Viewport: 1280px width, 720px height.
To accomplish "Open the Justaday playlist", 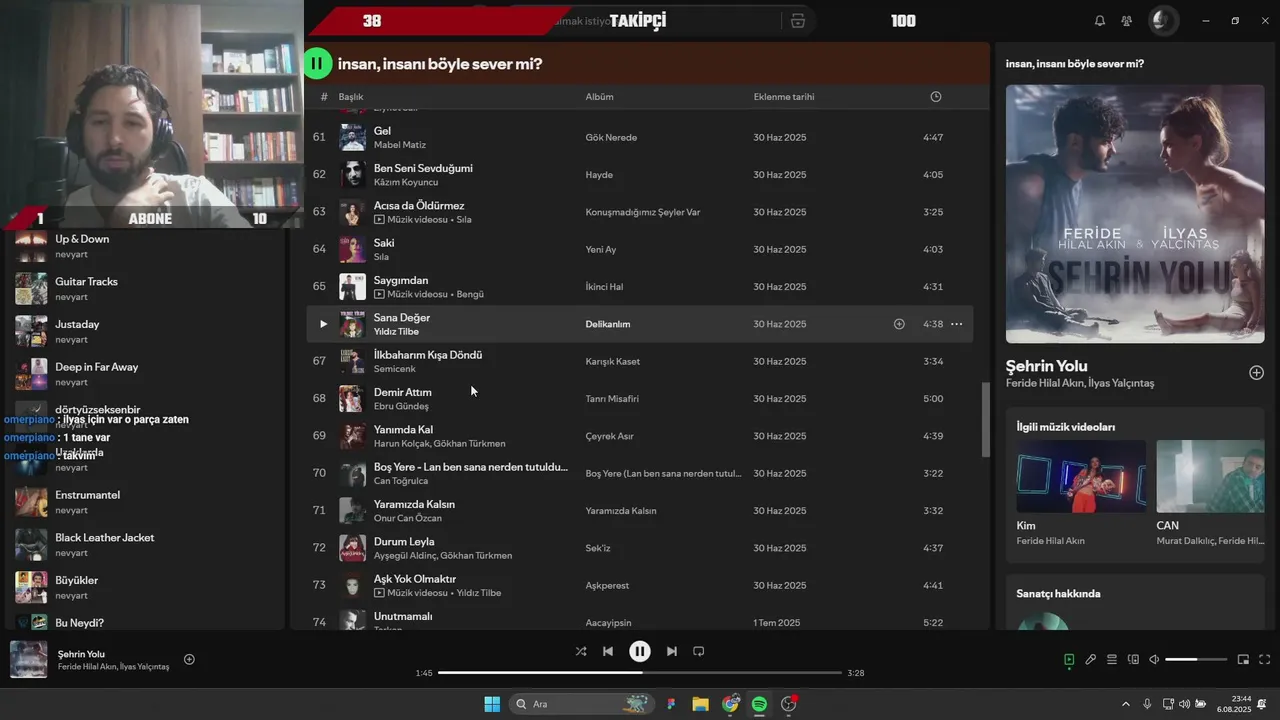I will point(77,325).
